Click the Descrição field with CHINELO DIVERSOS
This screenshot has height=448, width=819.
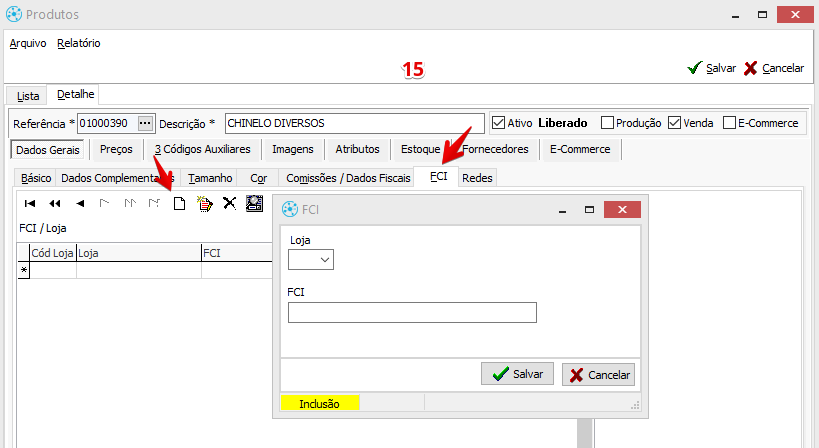354,123
